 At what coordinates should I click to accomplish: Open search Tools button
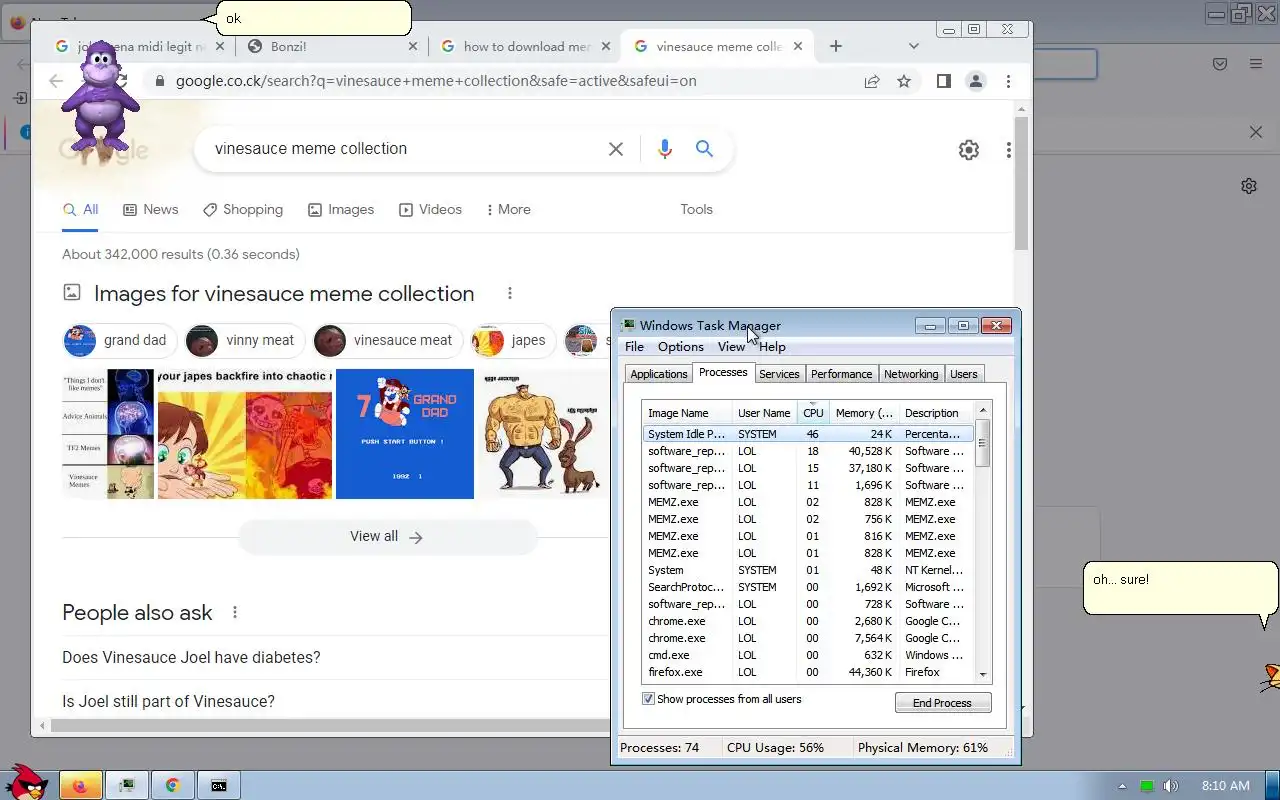click(x=696, y=209)
